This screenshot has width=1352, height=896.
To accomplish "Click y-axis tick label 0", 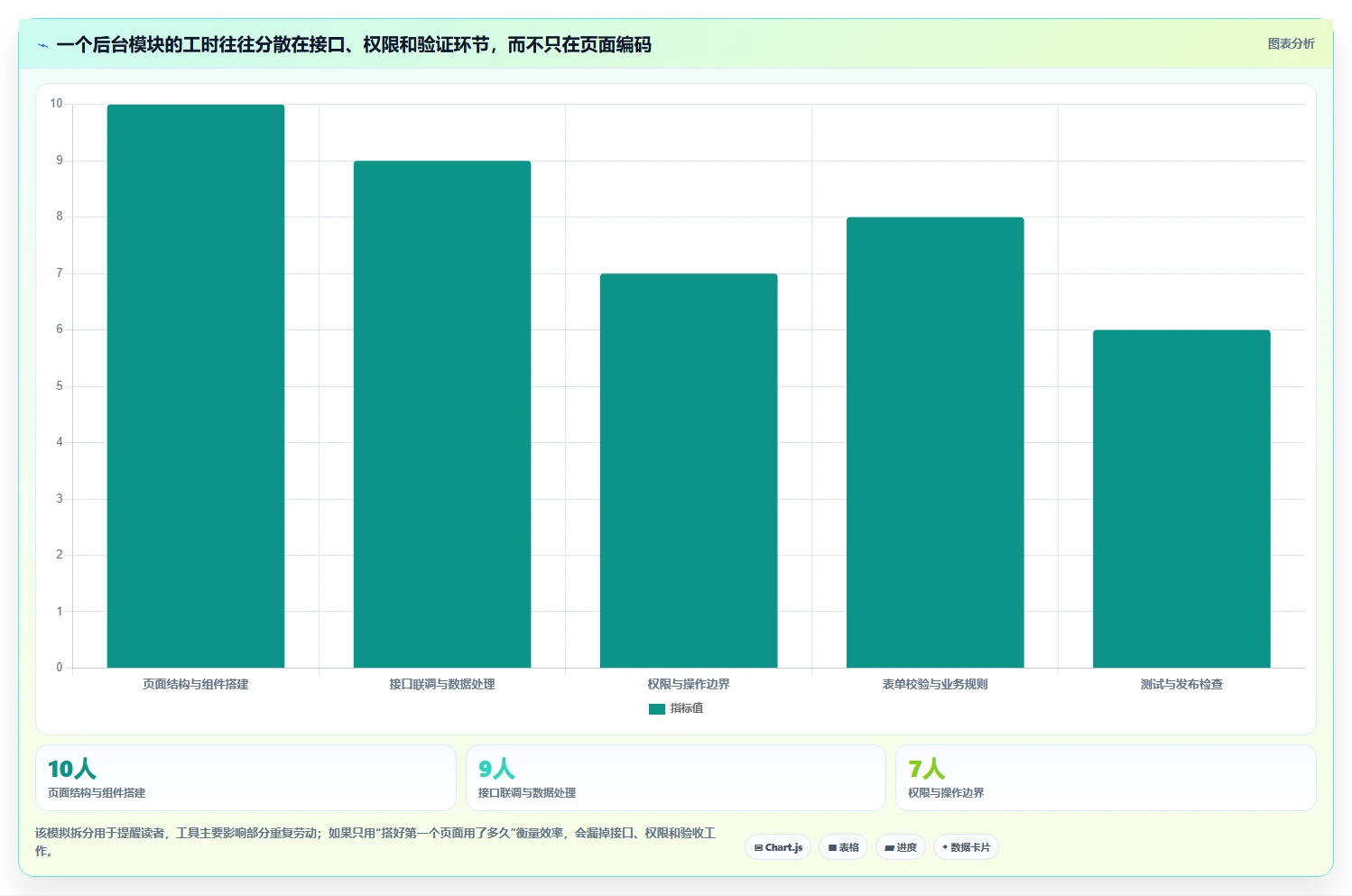I will pos(60,668).
